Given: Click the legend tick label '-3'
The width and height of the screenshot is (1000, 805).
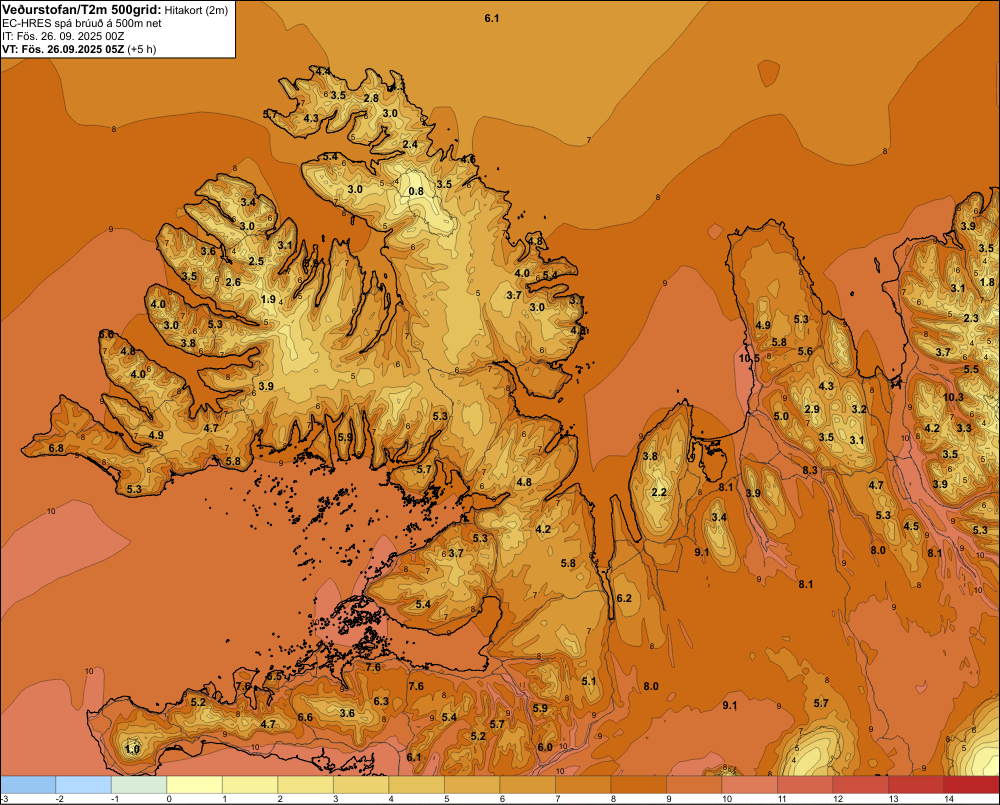Looking at the screenshot, I should tap(4, 799).
